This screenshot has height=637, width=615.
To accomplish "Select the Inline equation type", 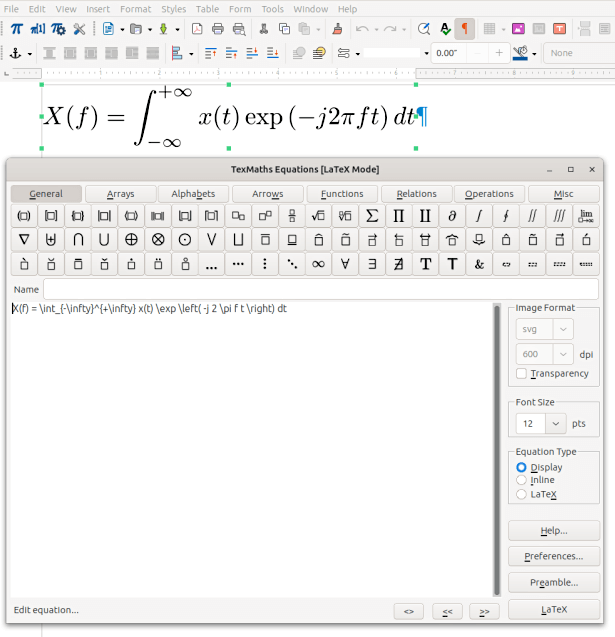I will [x=521, y=480].
